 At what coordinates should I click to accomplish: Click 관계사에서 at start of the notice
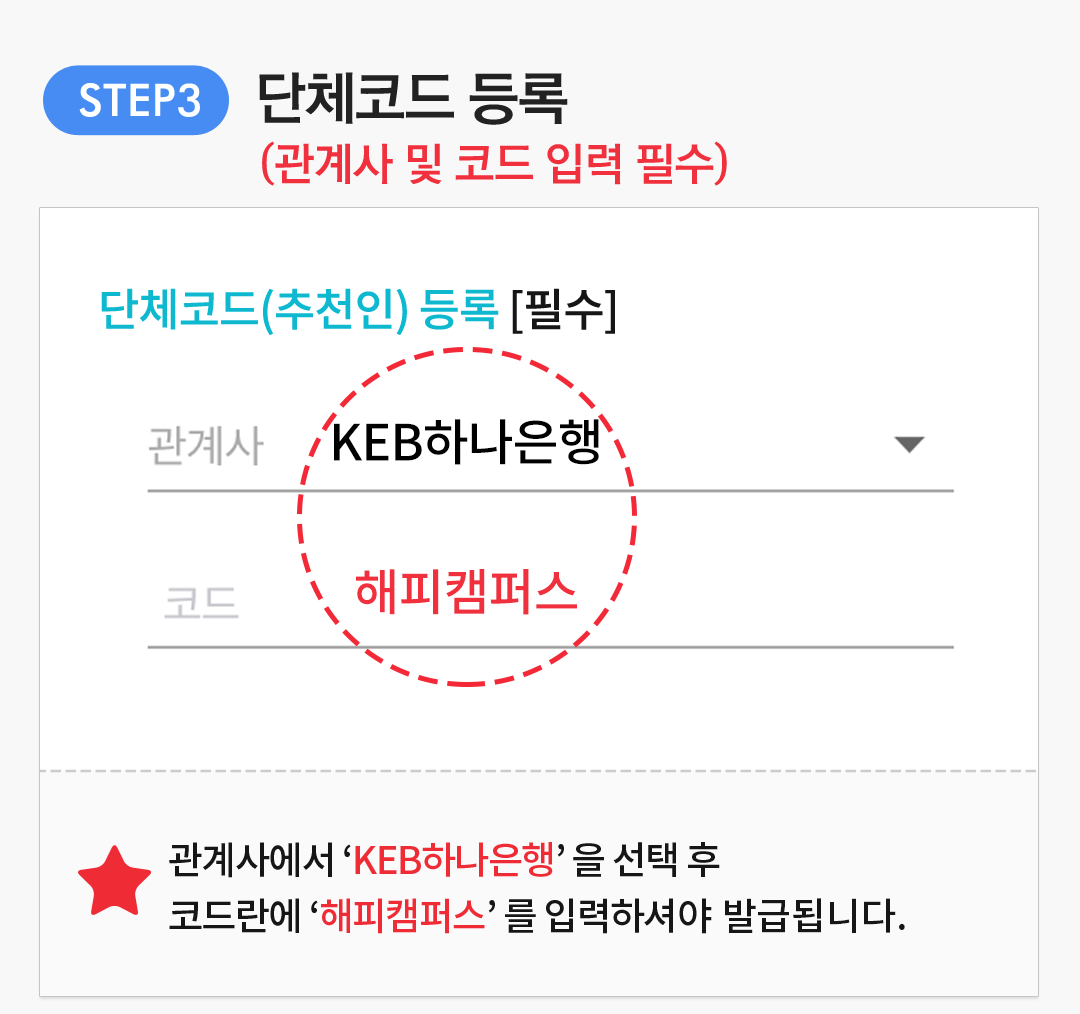[x=251, y=860]
